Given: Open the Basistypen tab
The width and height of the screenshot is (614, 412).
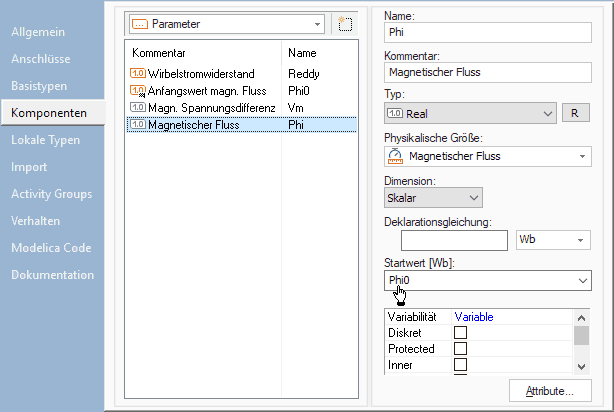Looking at the screenshot, I should 39,86.
